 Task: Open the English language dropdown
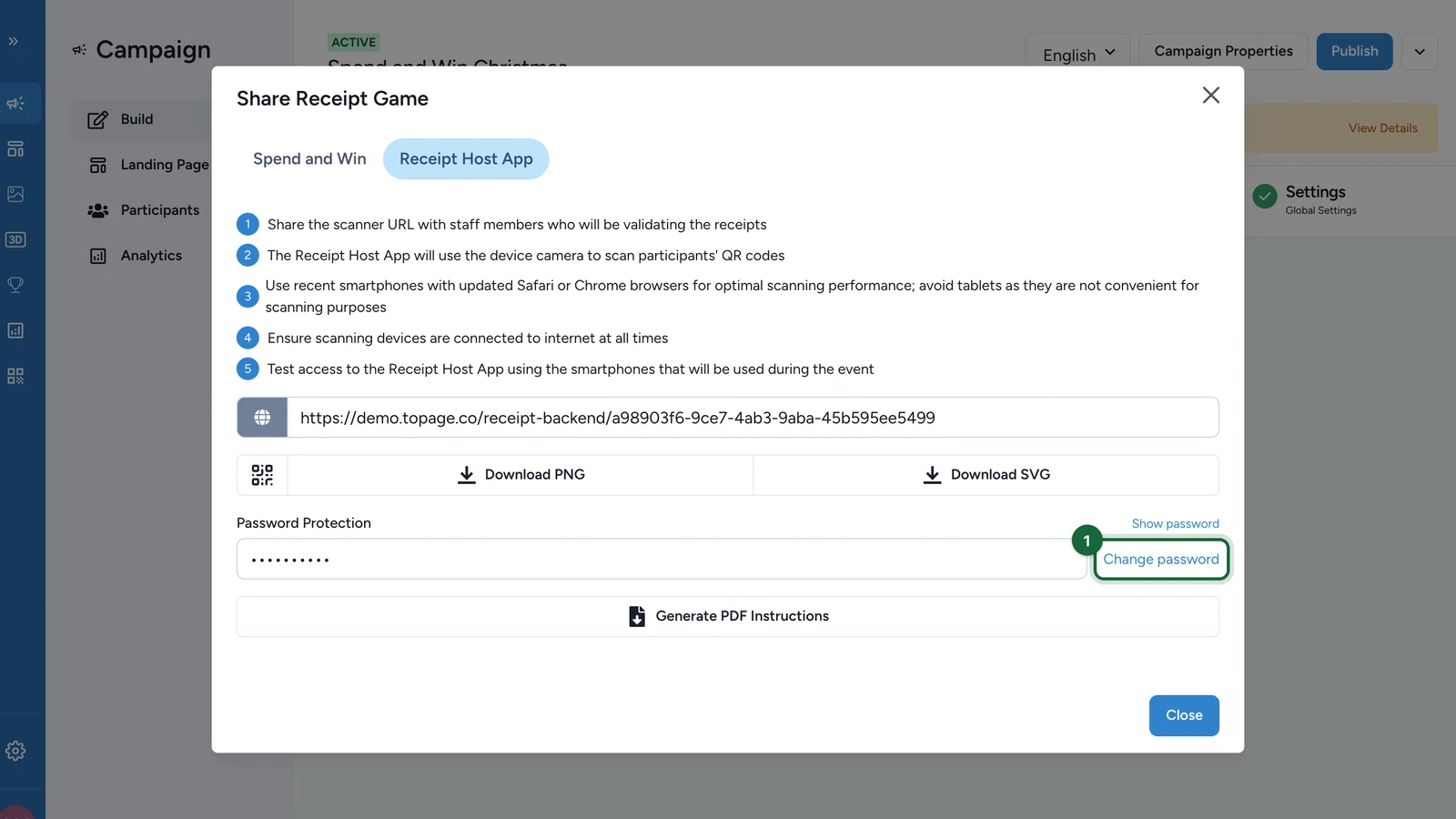tap(1077, 54)
